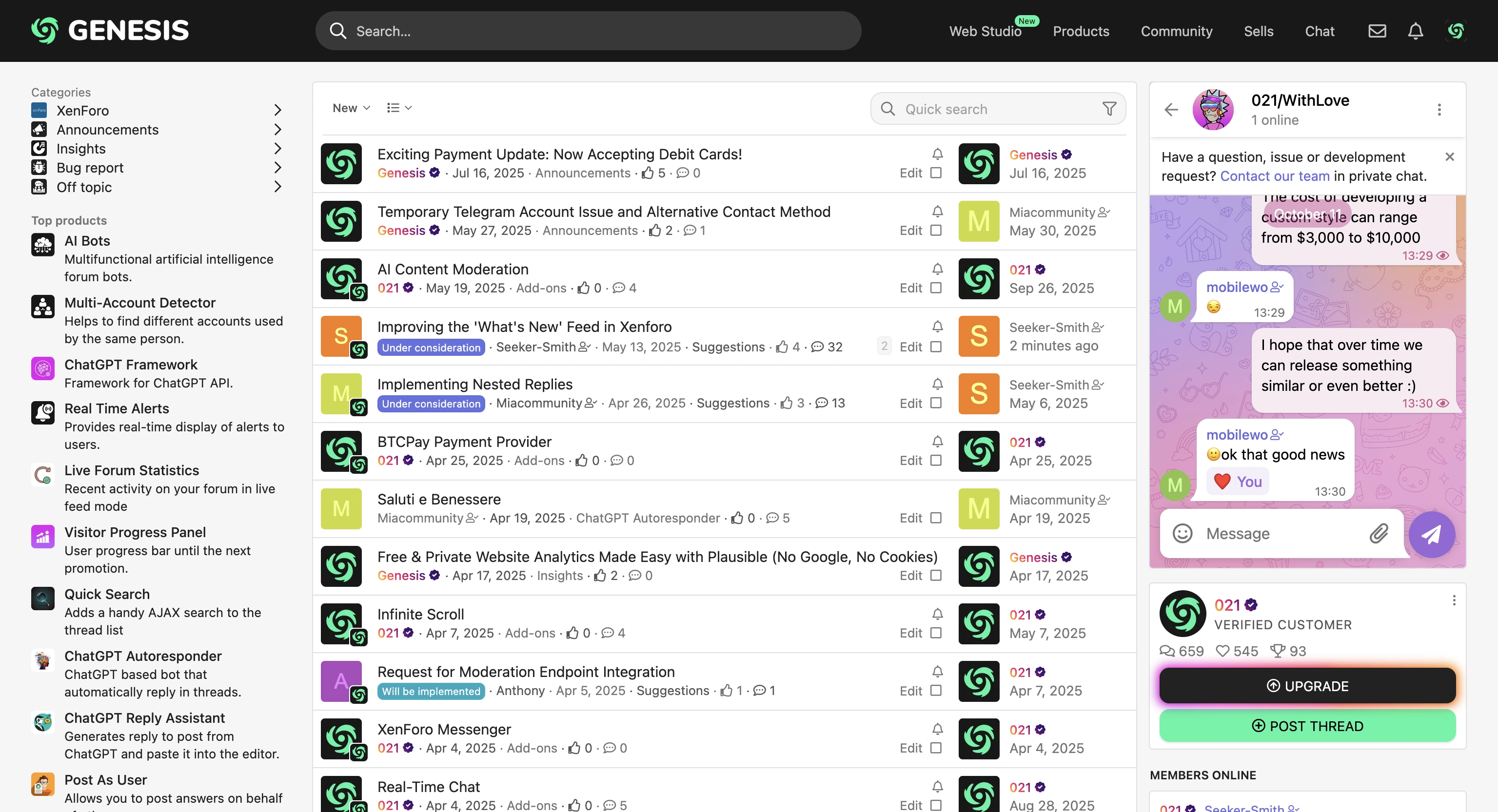Click the quick search filter funnel icon
Screen dimensions: 1498x812
pyautogui.click(x=1109, y=109)
